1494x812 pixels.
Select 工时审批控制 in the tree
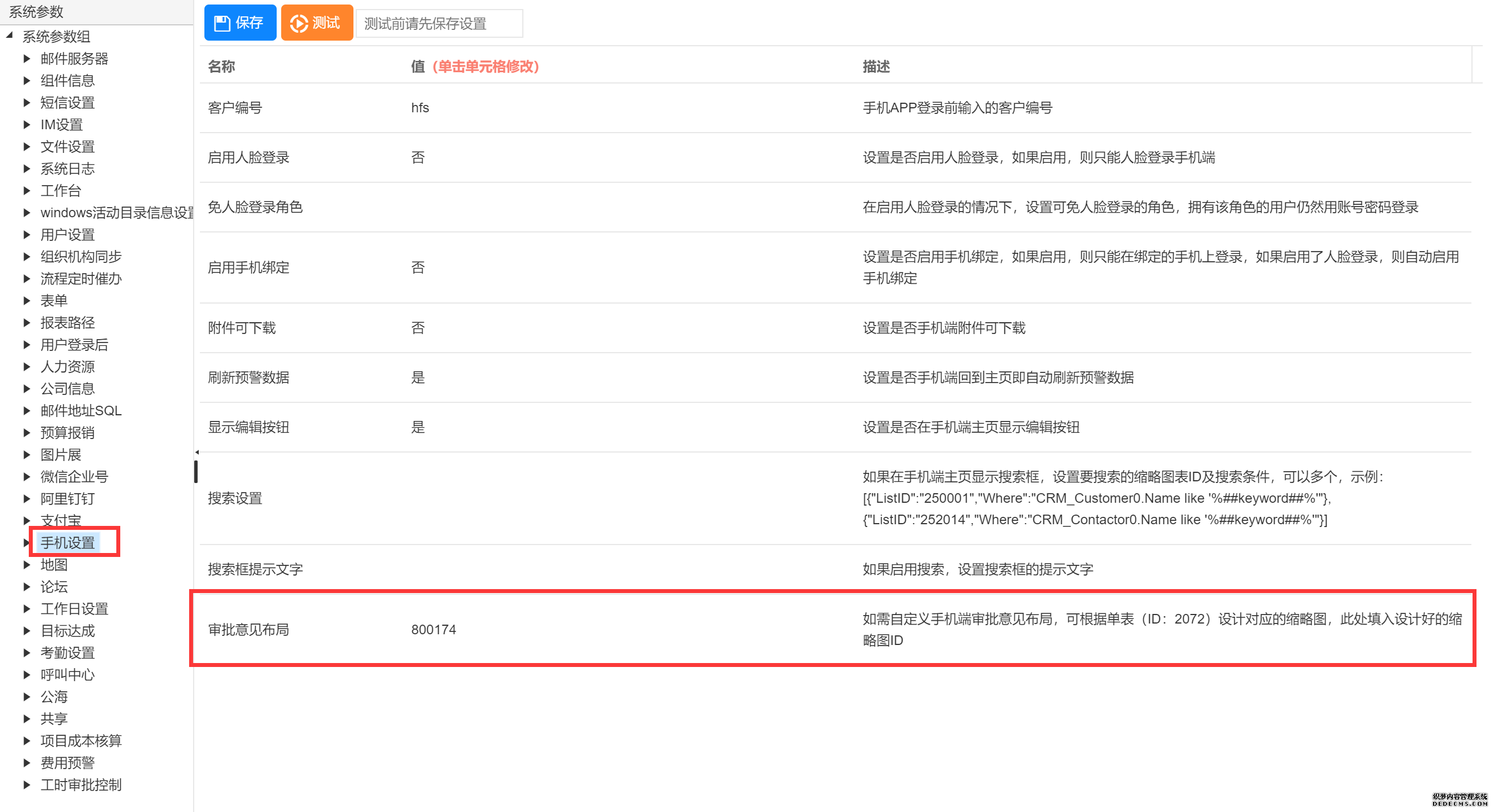coord(81,785)
